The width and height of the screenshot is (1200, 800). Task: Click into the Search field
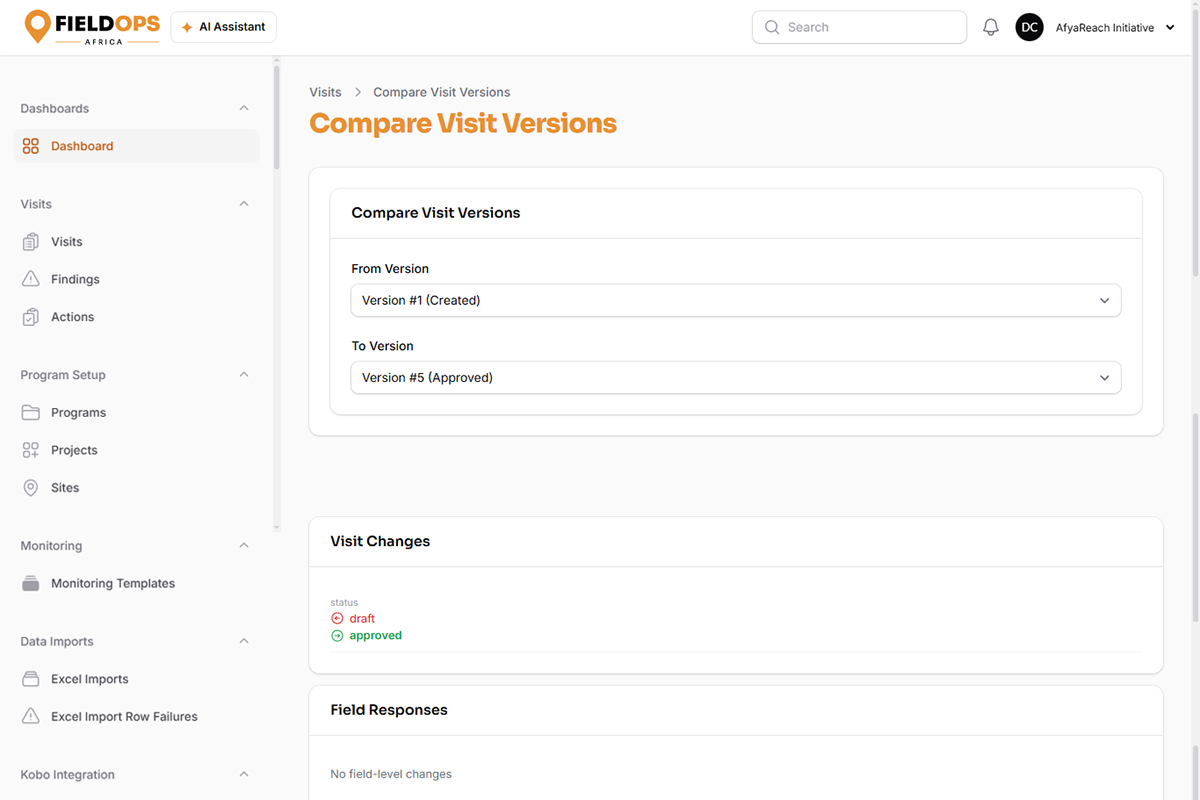[x=859, y=27]
